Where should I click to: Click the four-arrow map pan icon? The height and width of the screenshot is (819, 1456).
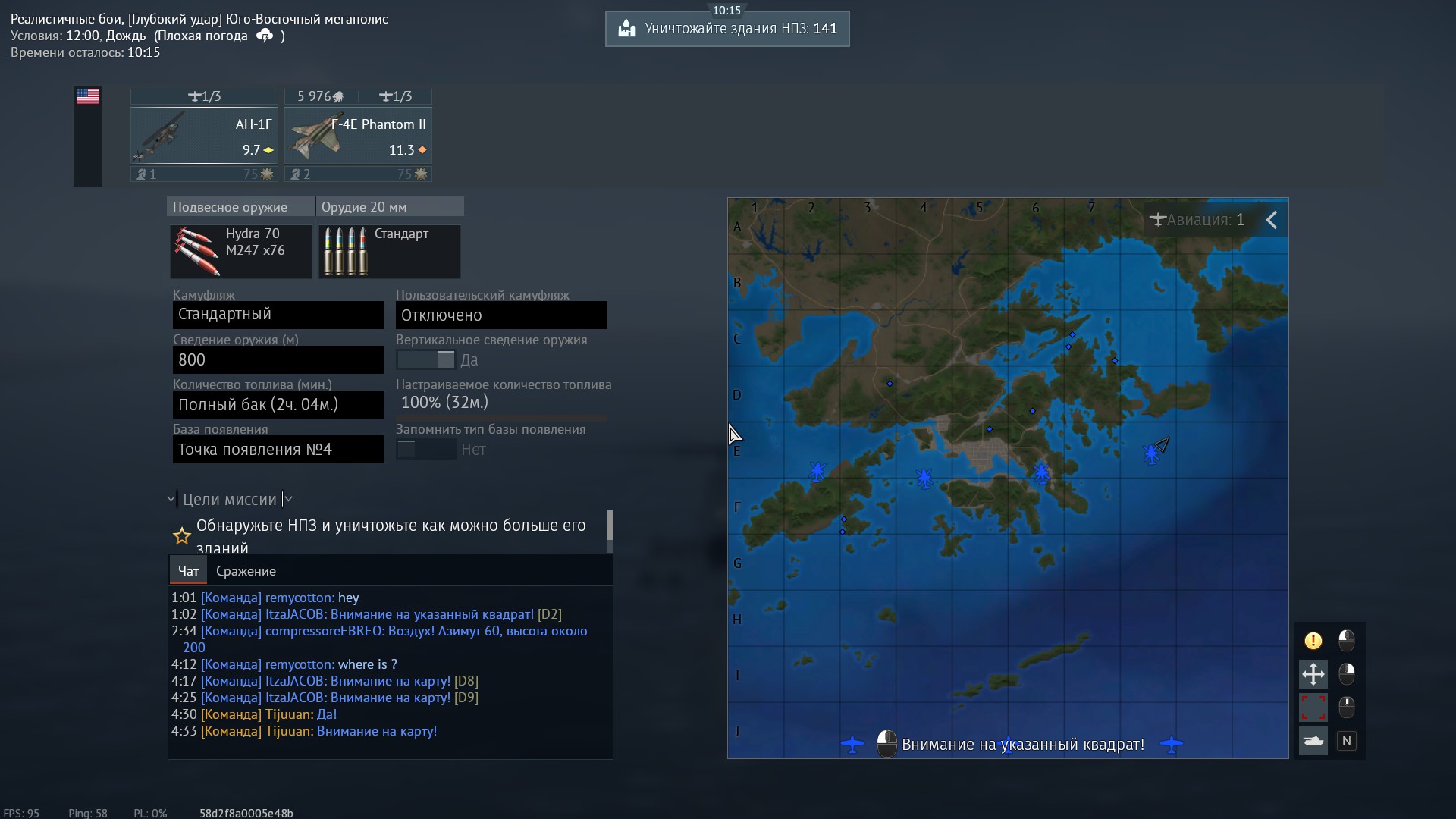1313,674
